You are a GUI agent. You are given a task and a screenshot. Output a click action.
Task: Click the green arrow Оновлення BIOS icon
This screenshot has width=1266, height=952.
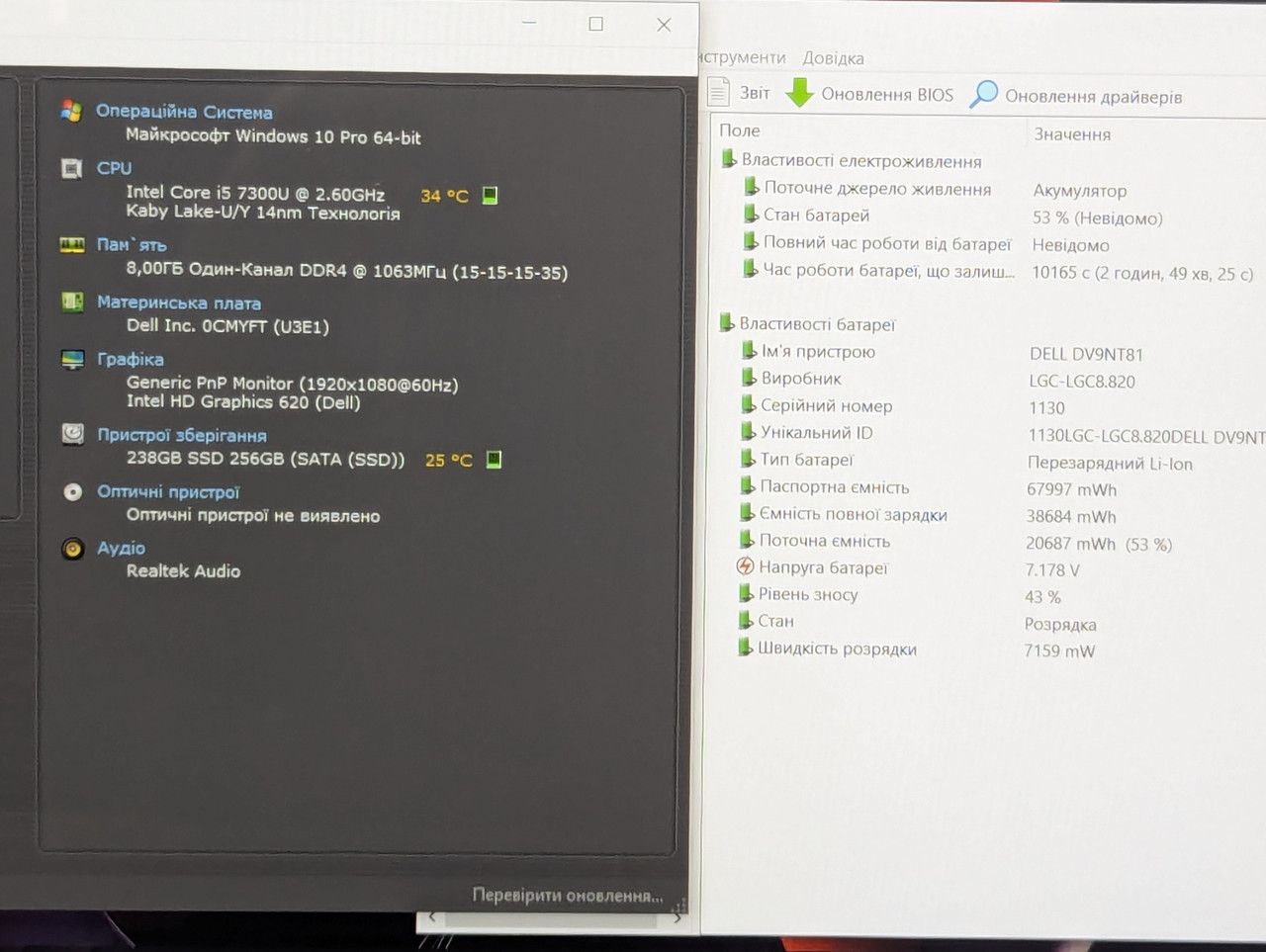tap(799, 93)
